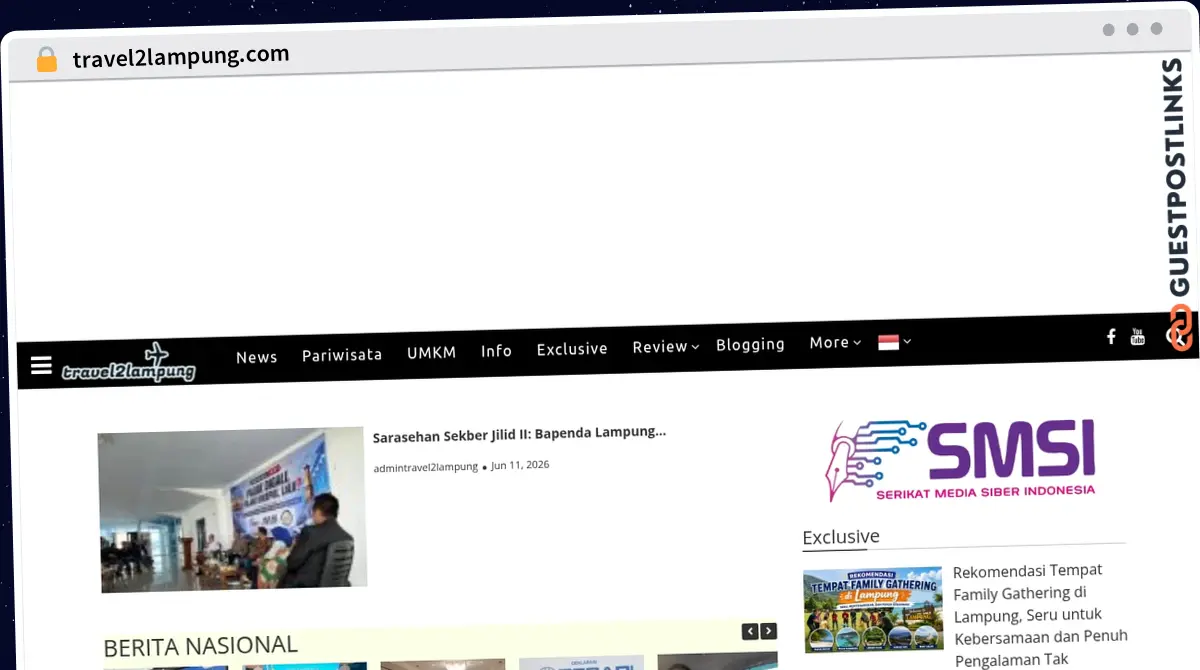
Task: Open Exclusive navigation item
Action: 572,349
